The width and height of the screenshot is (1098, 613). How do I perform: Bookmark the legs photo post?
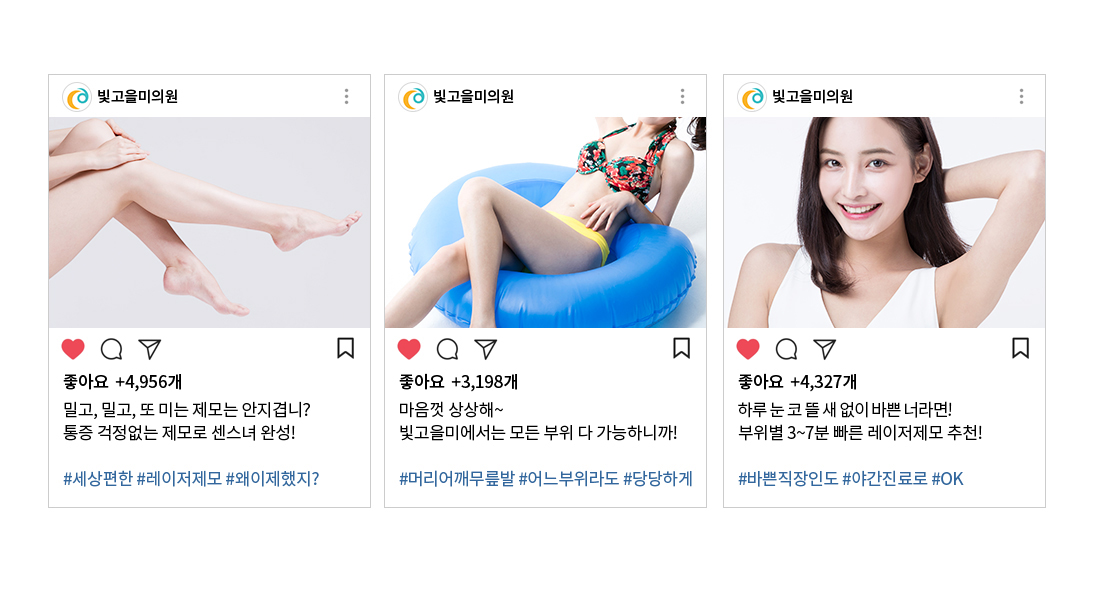(345, 348)
